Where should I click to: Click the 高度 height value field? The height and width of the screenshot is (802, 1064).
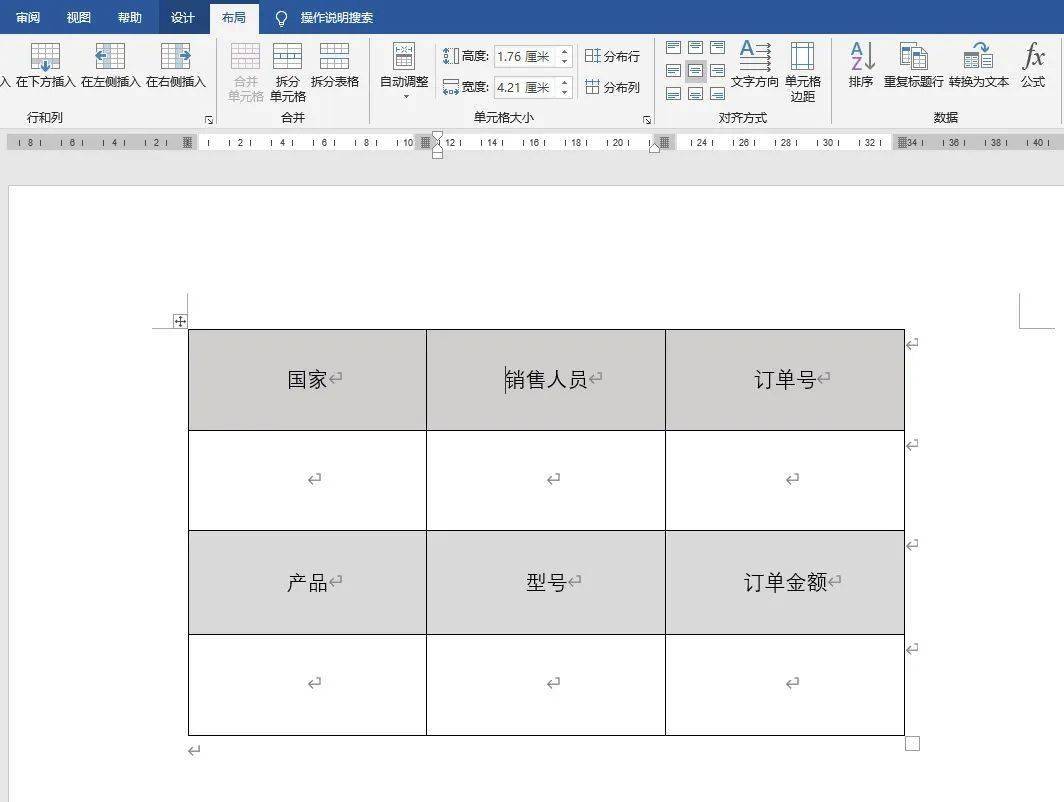point(525,56)
